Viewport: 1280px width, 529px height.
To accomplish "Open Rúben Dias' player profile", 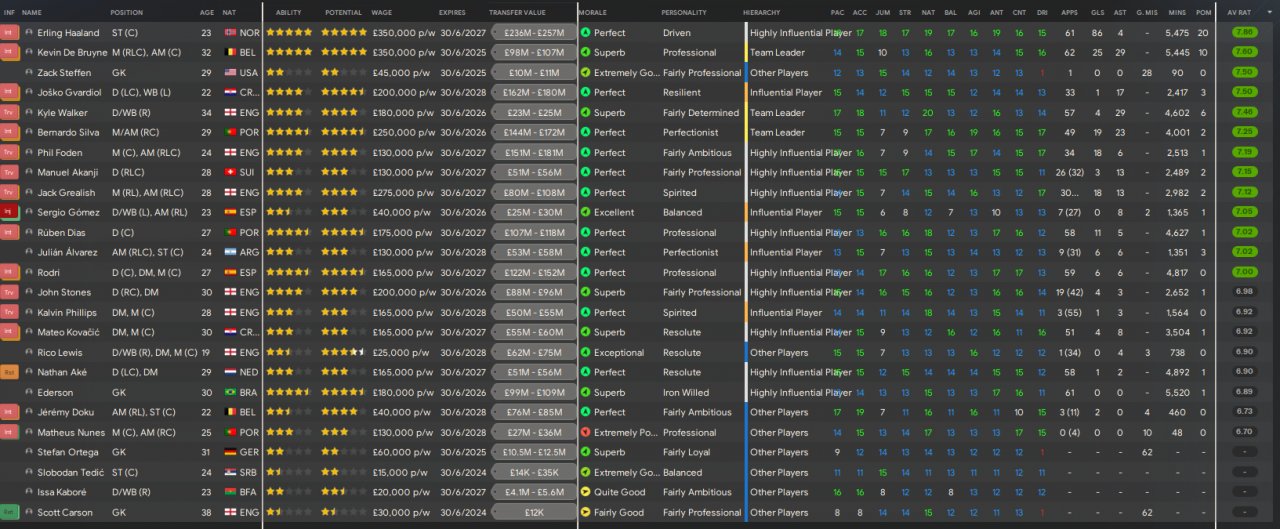I will pyautogui.click(x=61, y=233).
